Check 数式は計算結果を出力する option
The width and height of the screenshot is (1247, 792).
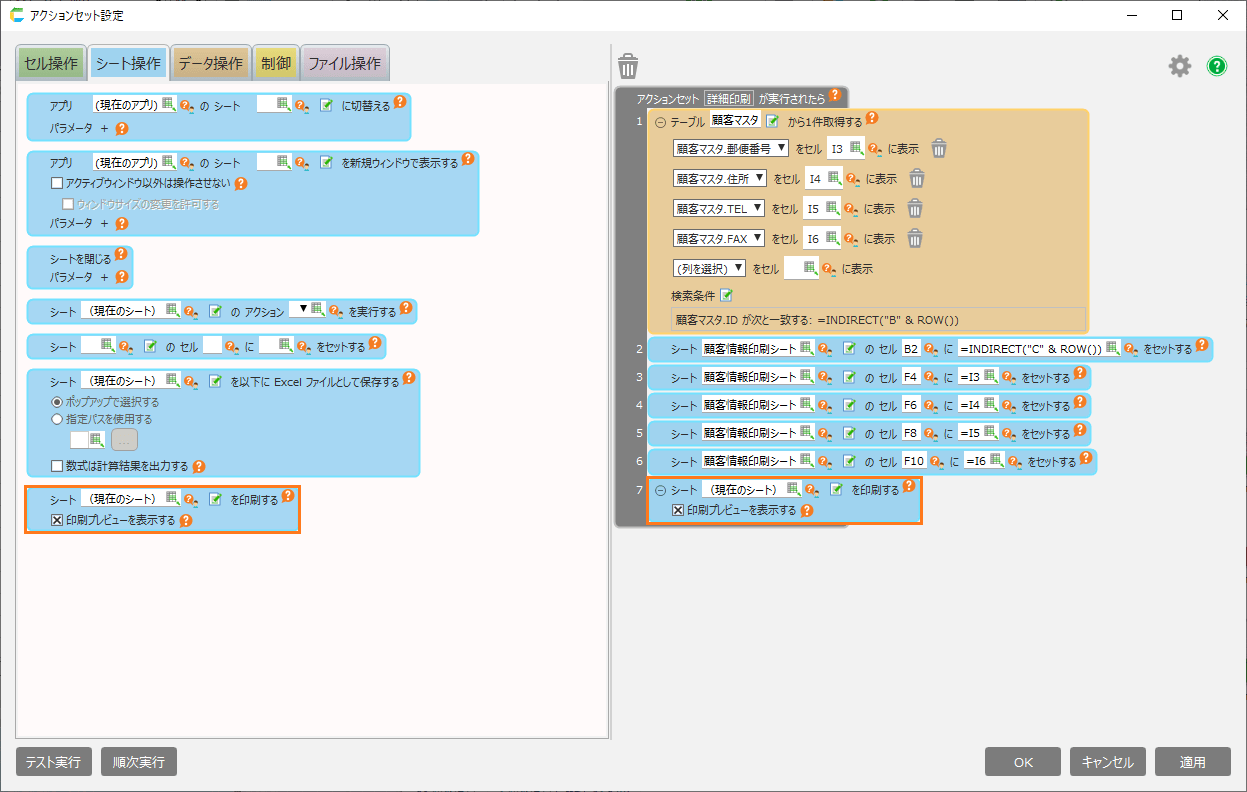click(x=57, y=466)
